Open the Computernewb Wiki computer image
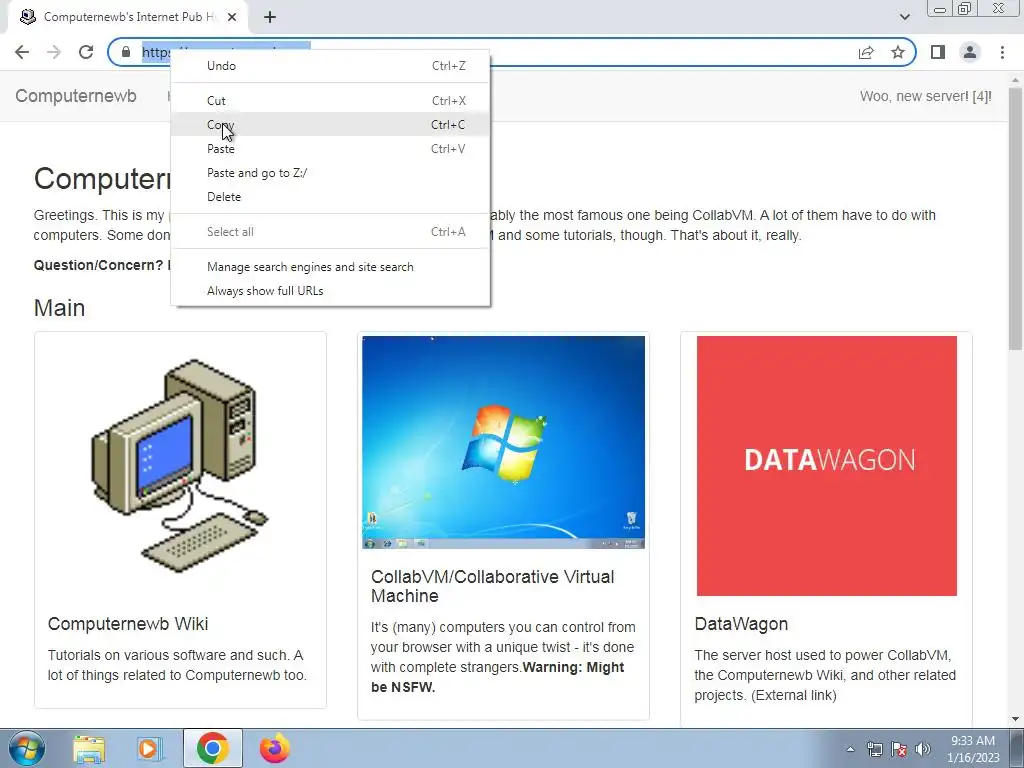Viewport: 1024px width, 768px height. [180, 466]
